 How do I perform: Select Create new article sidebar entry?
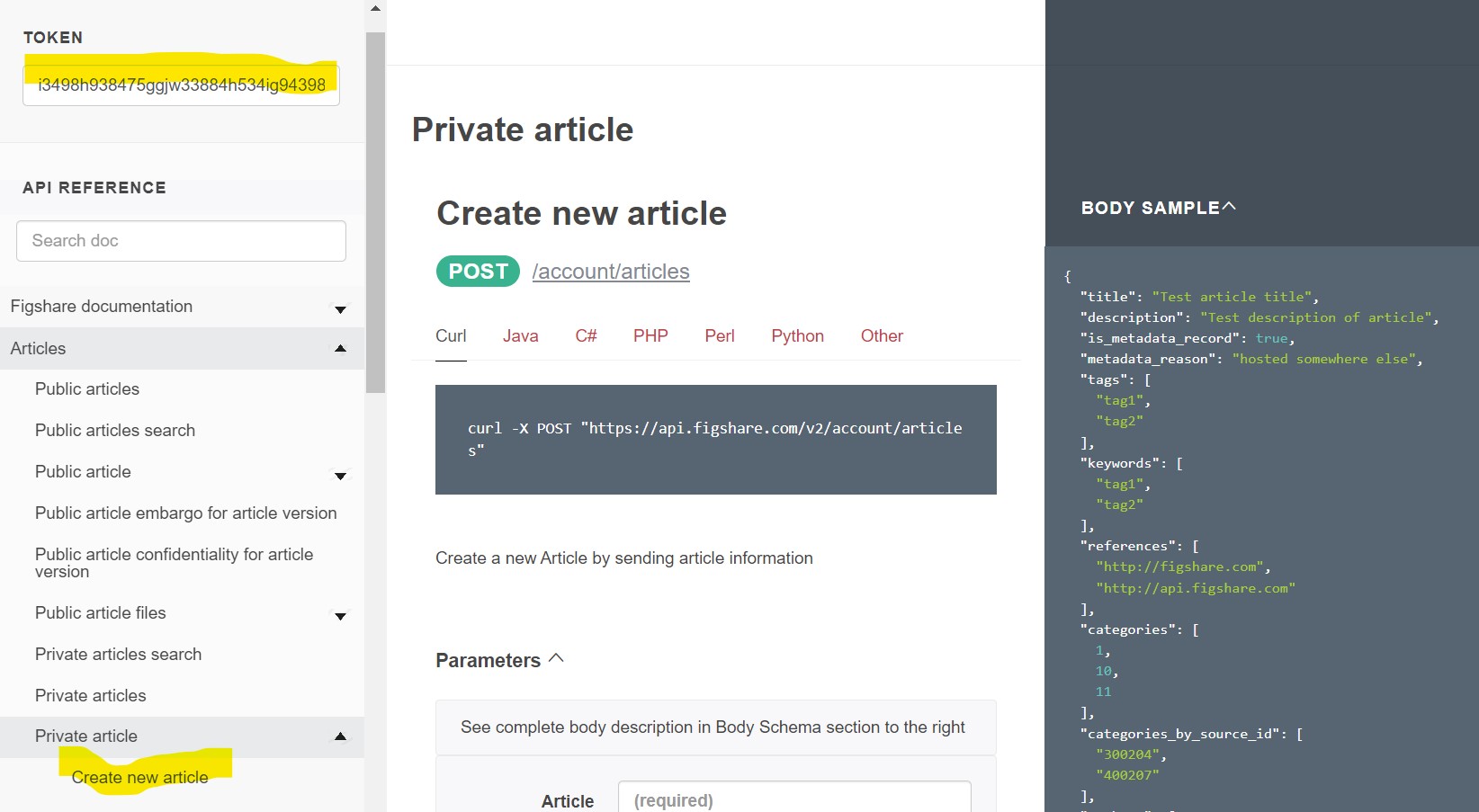(x=140, y=778)
